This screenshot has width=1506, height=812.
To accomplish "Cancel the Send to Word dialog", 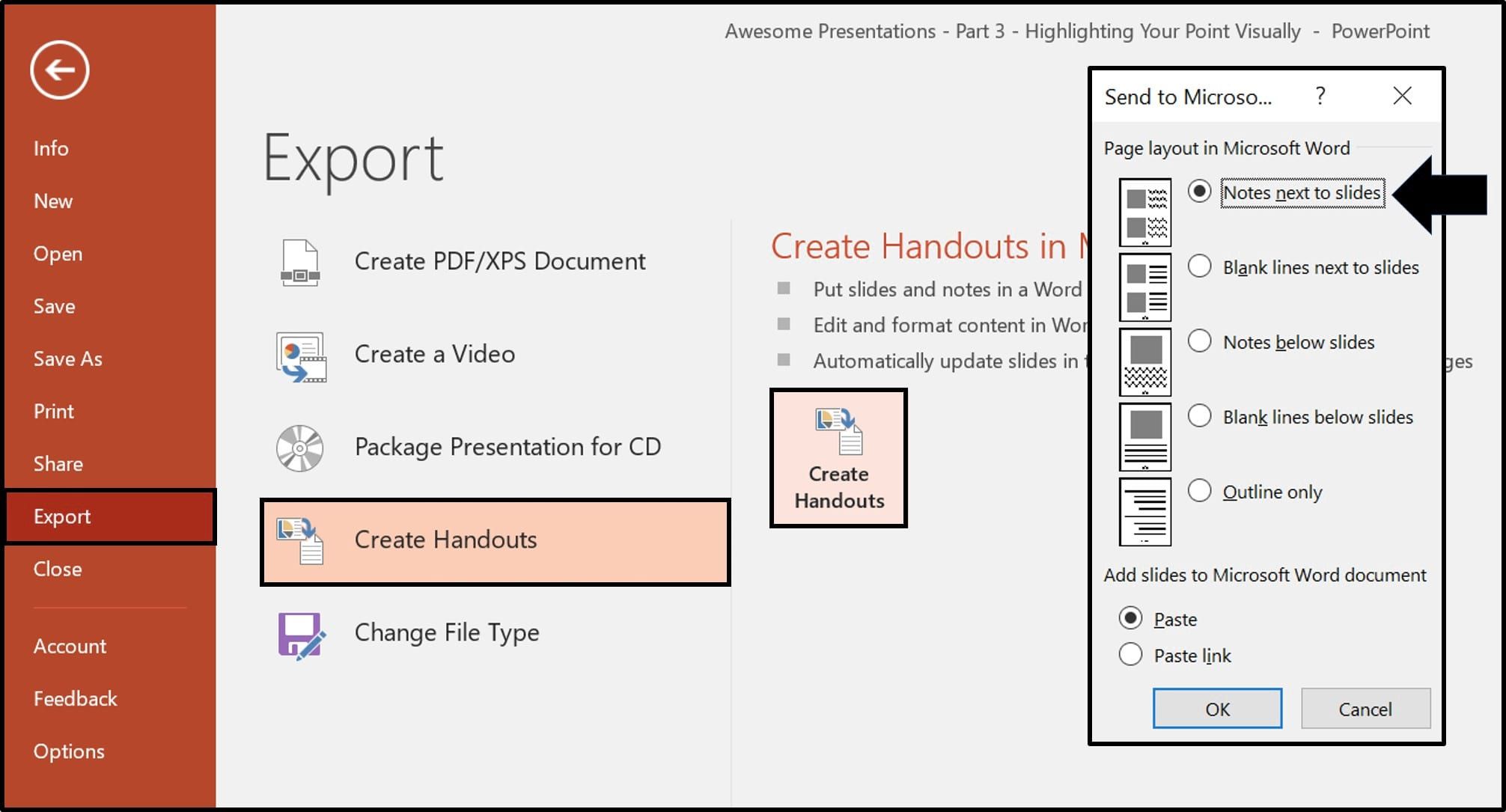I will click(1365, 709).
